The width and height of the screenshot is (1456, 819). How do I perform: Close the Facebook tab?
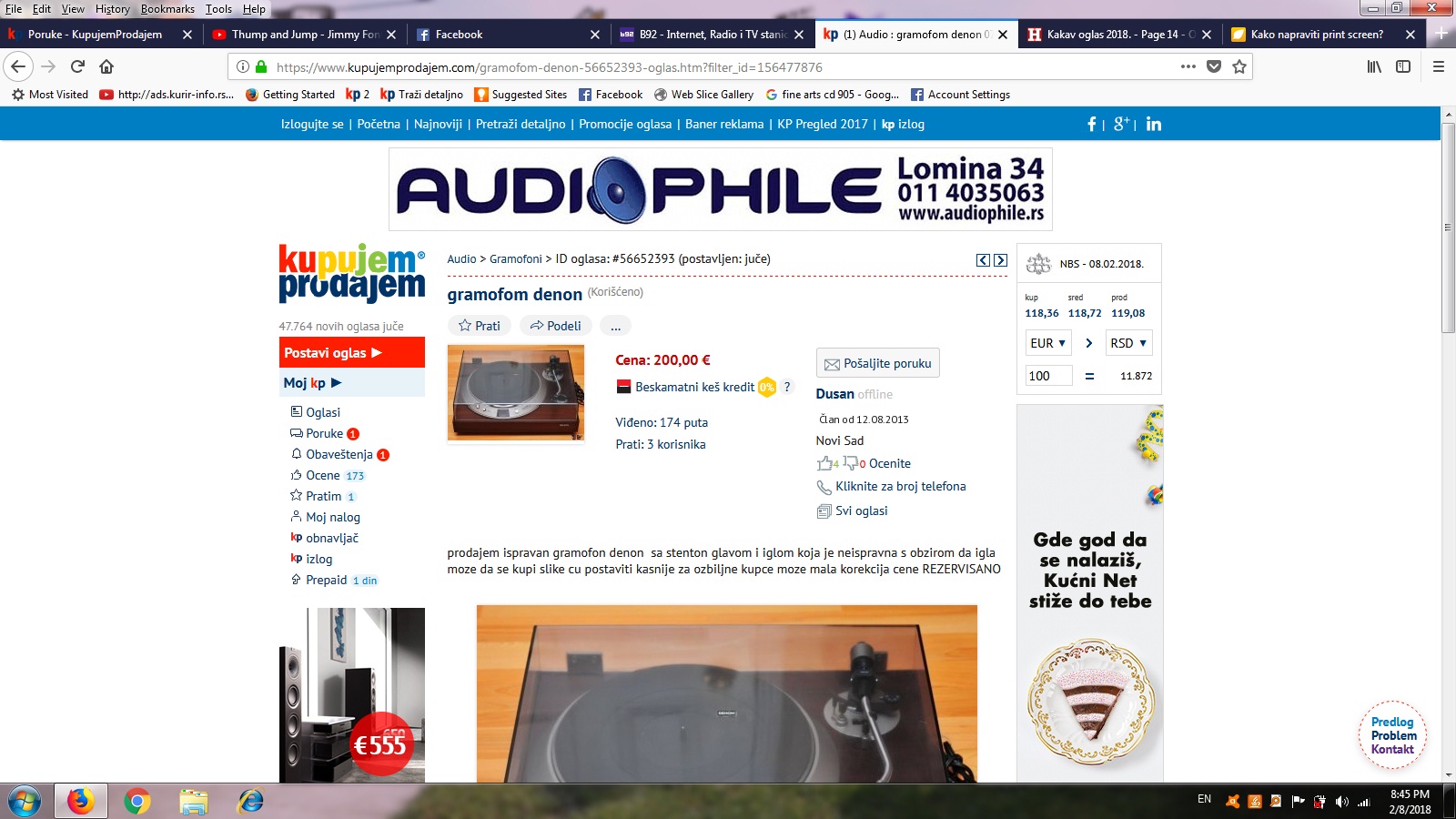point(594,35)
